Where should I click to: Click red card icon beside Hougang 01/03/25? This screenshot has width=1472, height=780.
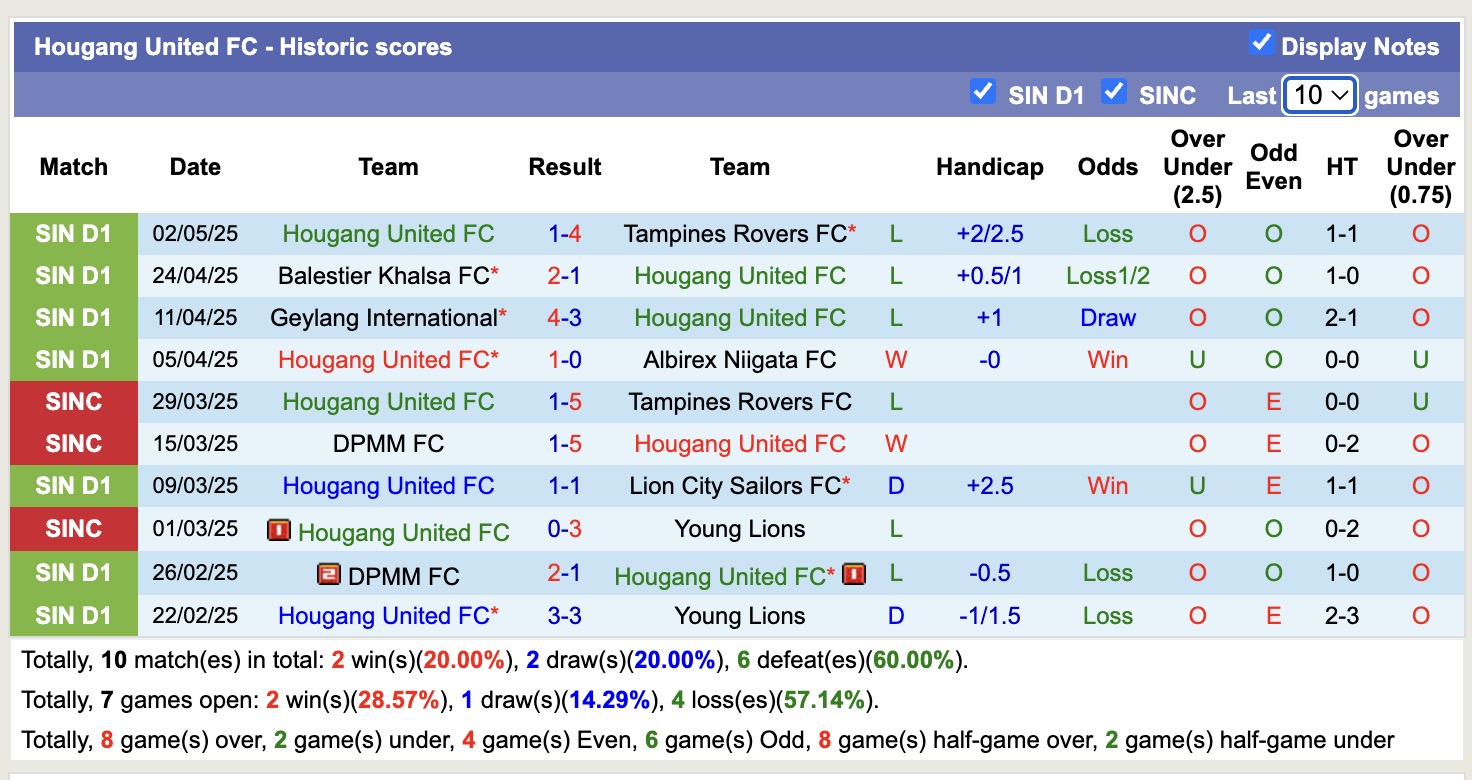(279, 530)
